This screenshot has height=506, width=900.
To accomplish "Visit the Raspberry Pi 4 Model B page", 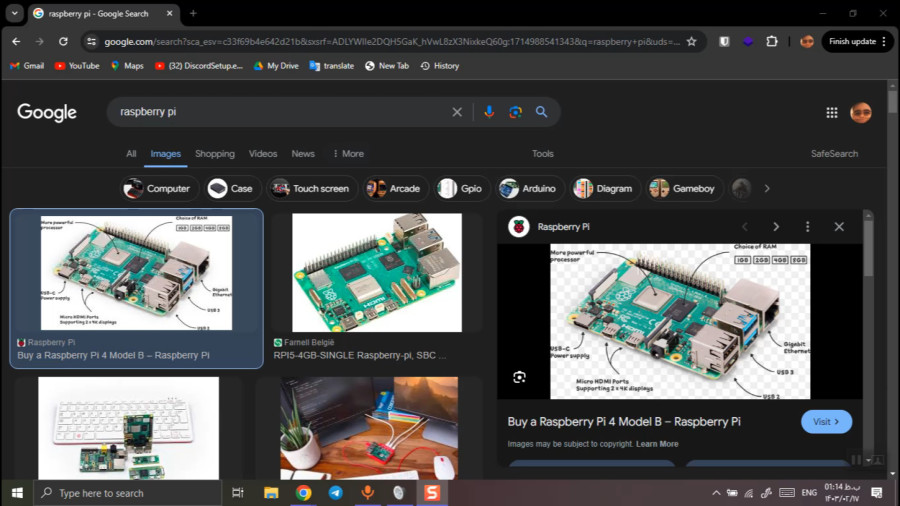I will 826,422.
